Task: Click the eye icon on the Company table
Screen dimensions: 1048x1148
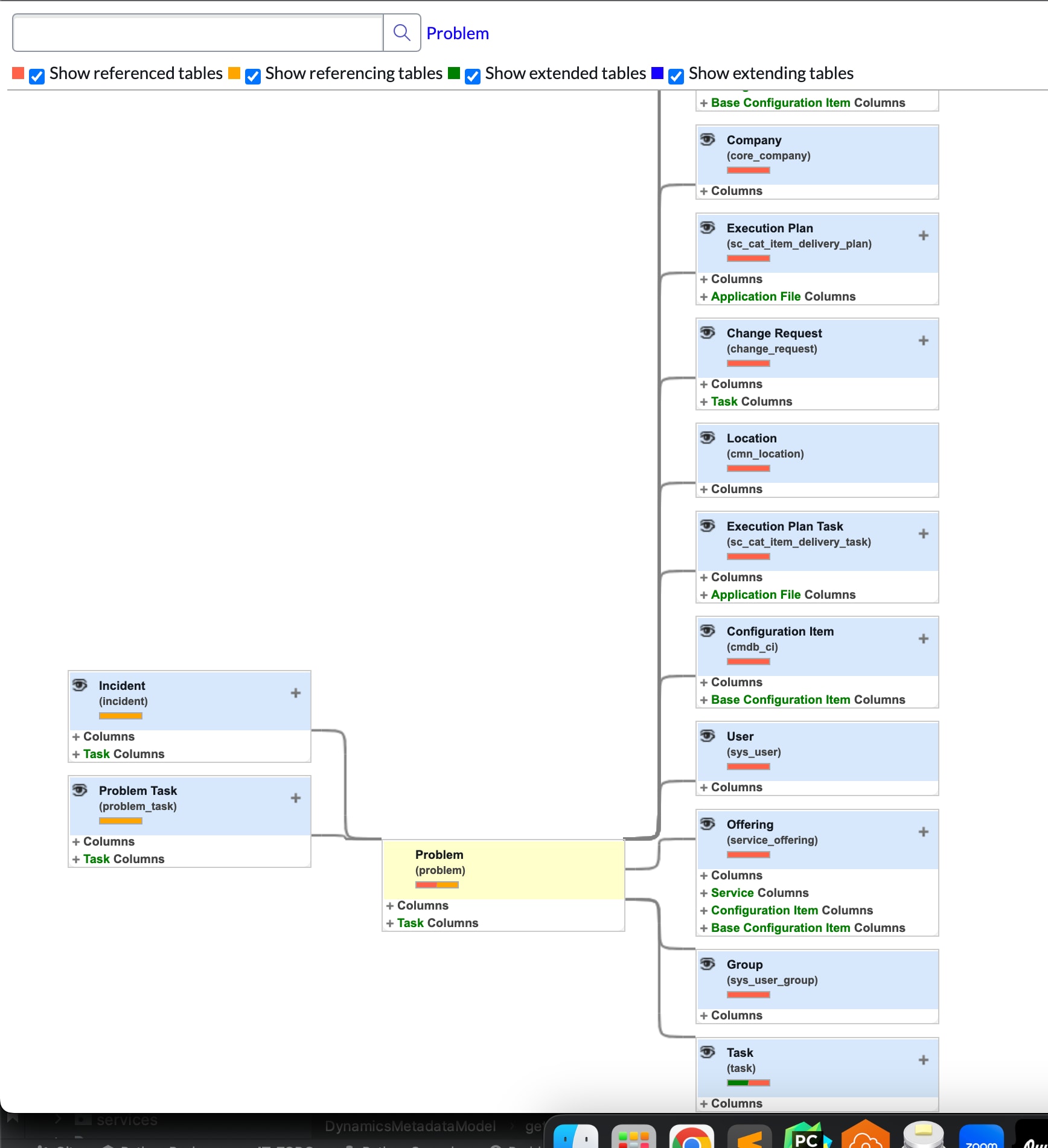Action: coord(707,139)
